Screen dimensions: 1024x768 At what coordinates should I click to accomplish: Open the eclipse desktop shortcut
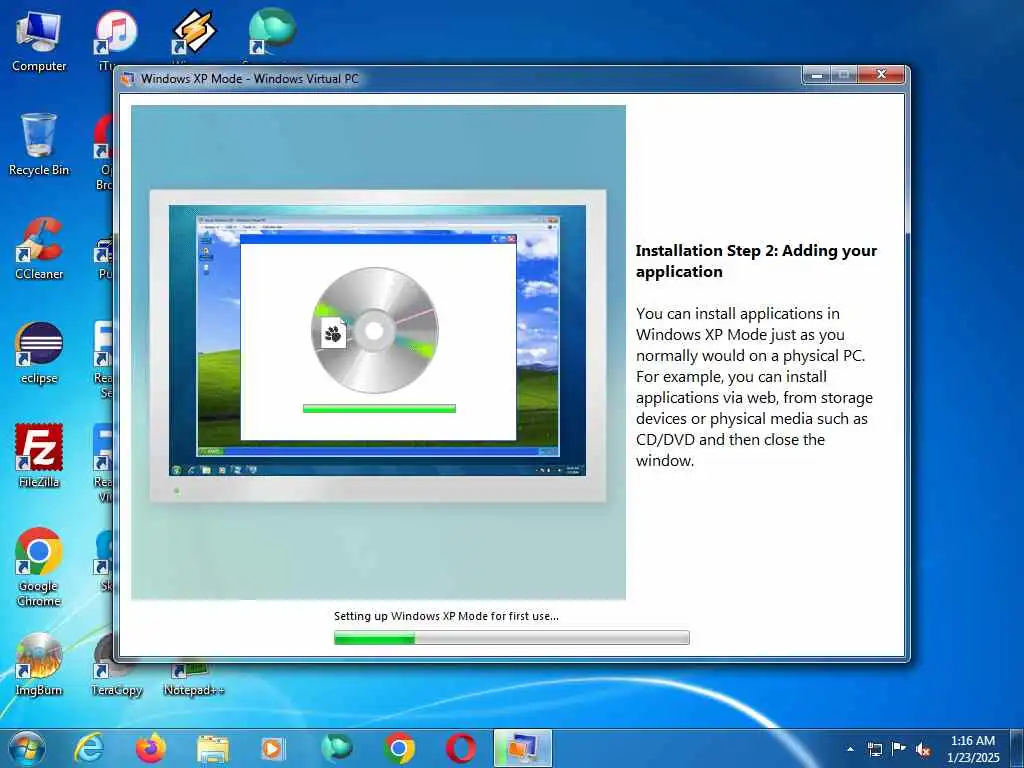(39, 353)
